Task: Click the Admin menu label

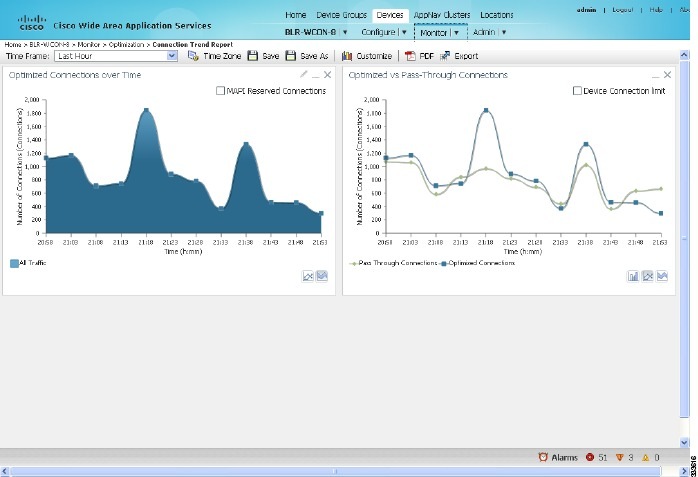Action: click(x=484, y=32)
